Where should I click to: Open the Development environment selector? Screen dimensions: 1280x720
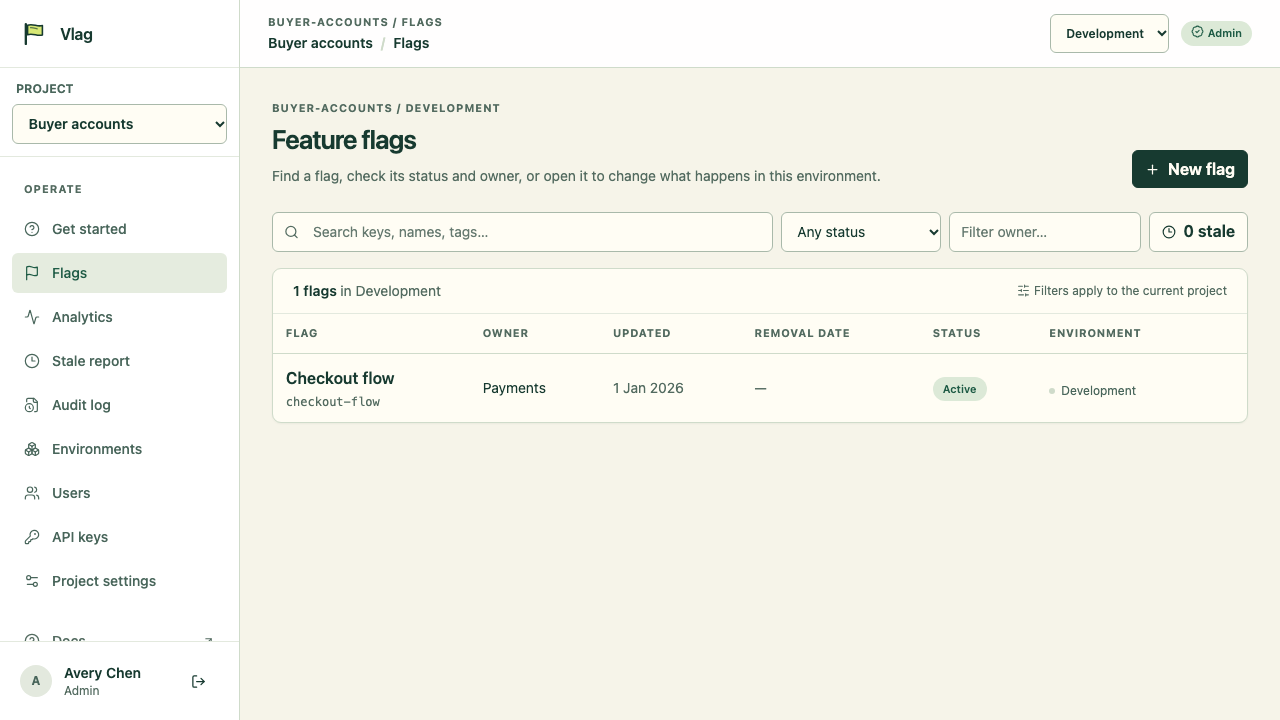1109,33
